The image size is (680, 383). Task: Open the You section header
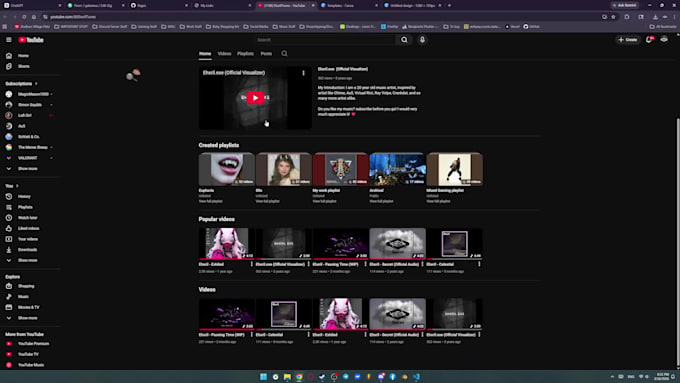pos(12,186)
